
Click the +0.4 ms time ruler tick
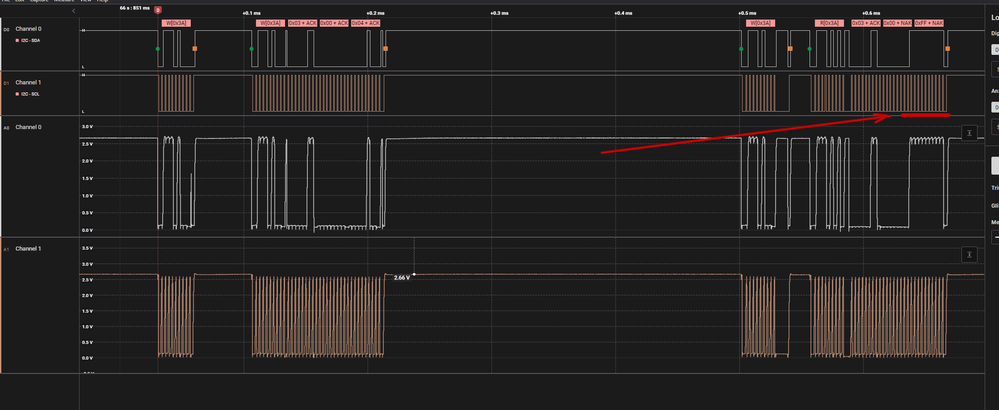point(623,13)
